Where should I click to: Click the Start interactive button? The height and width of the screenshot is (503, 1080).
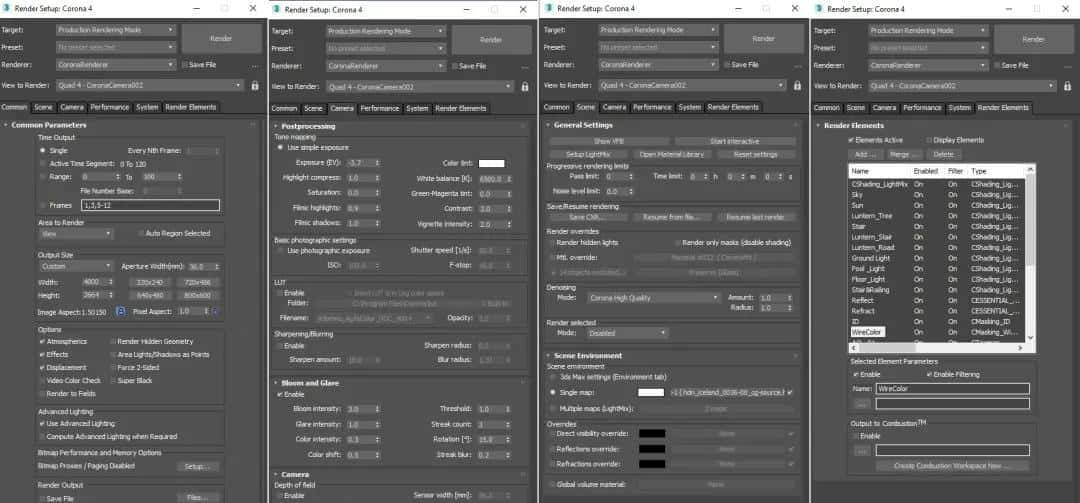735,141
